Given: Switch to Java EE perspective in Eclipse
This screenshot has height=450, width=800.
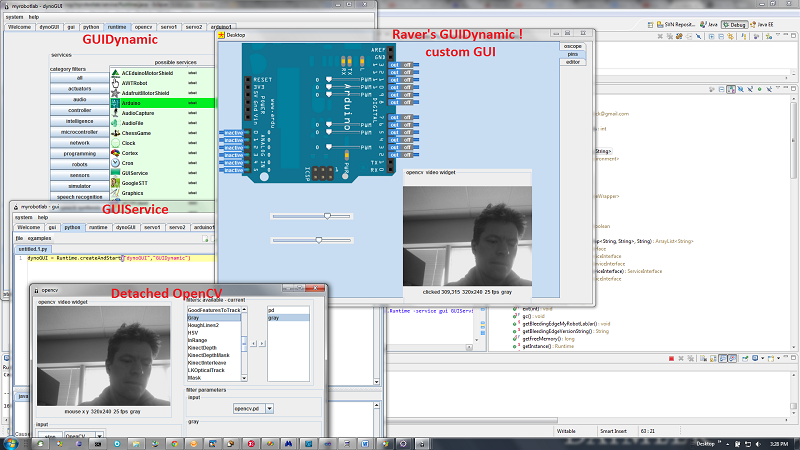Looking at the screenshot, I should point(763,24).
